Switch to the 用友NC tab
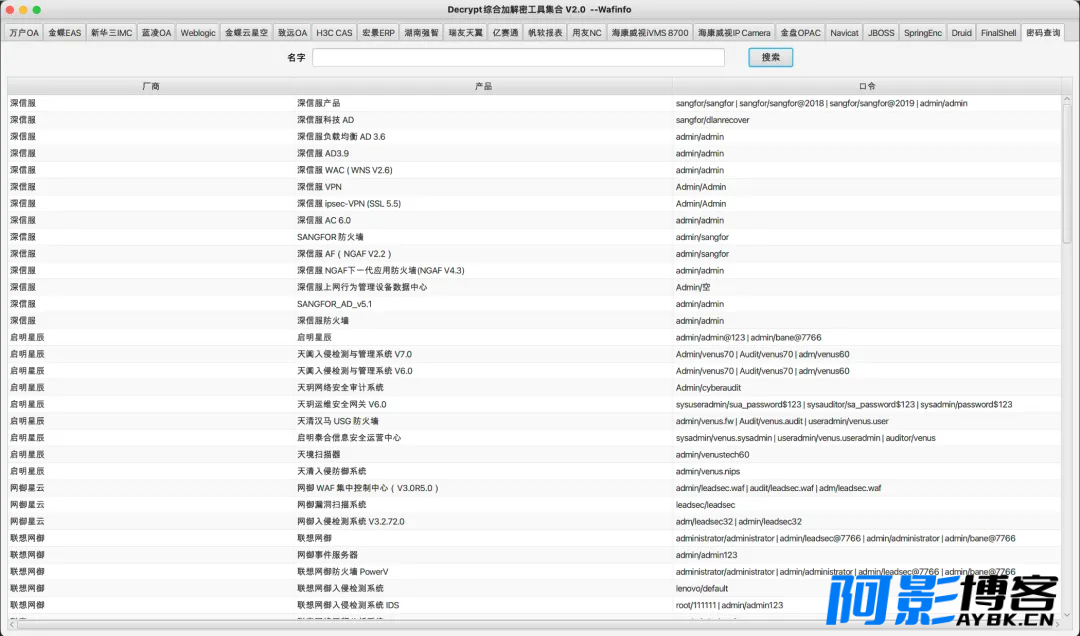 click(x=587, y=32)
